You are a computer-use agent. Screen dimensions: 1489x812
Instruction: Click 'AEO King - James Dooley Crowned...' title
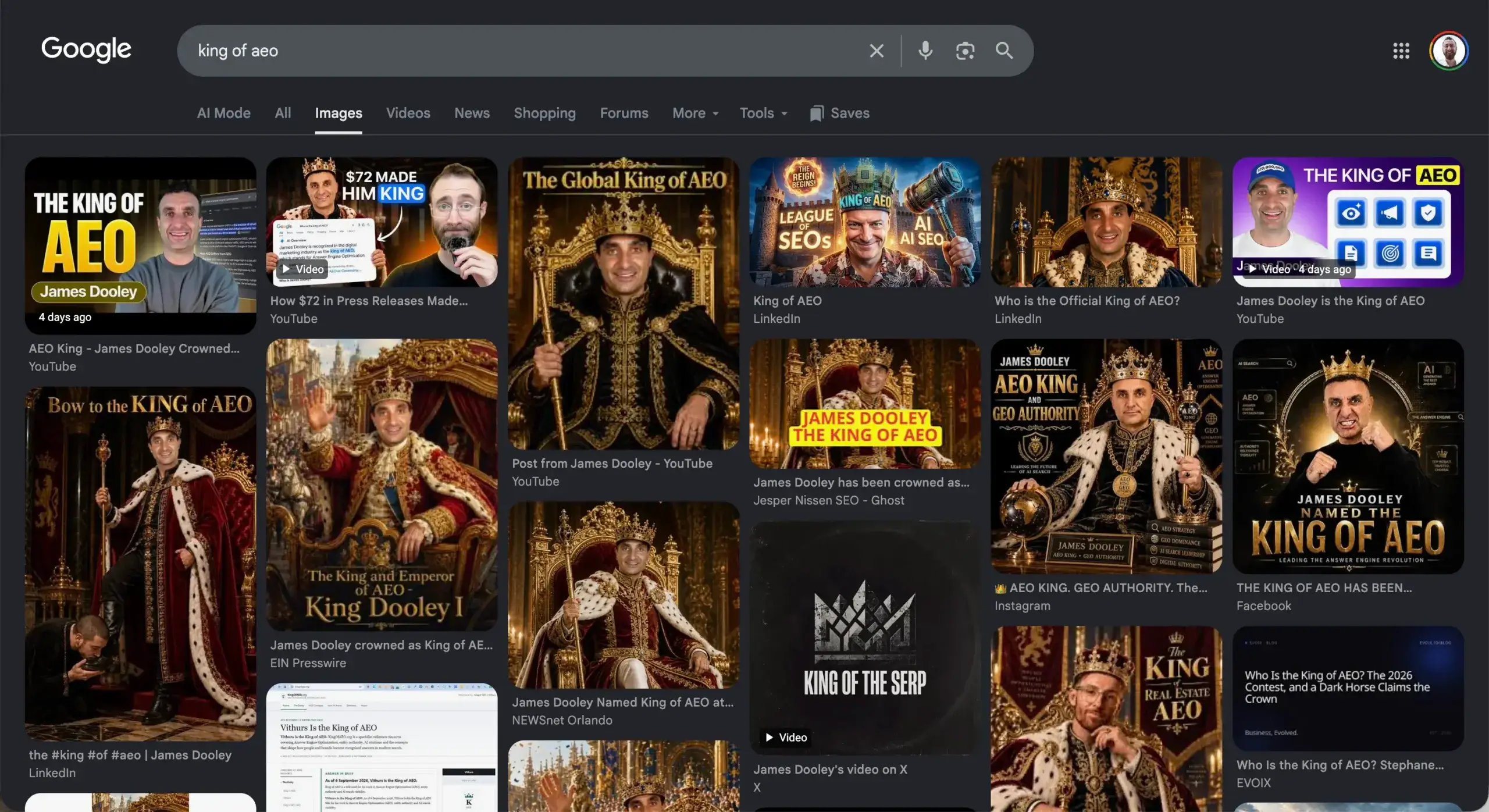coord(134,348)
